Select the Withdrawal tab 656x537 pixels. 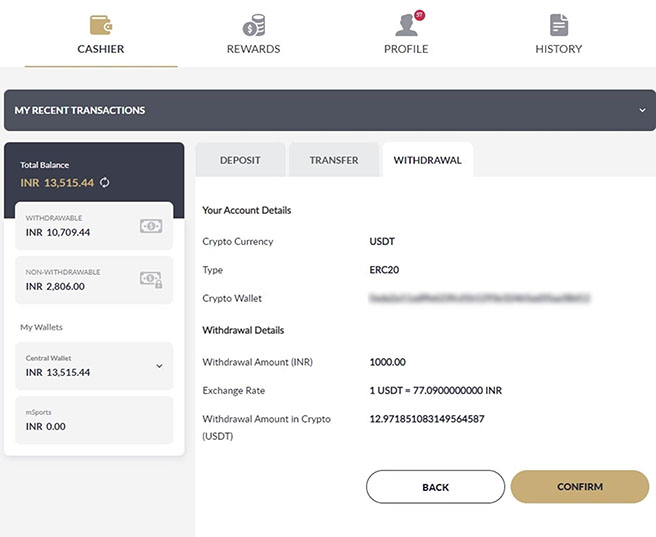427,160
